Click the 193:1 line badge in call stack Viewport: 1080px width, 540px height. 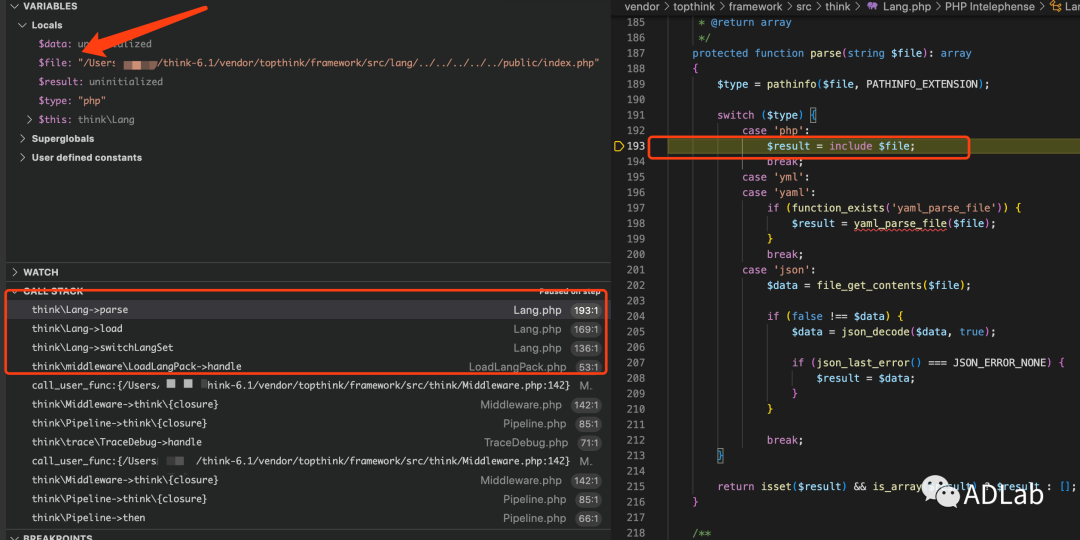pos(585,310)
